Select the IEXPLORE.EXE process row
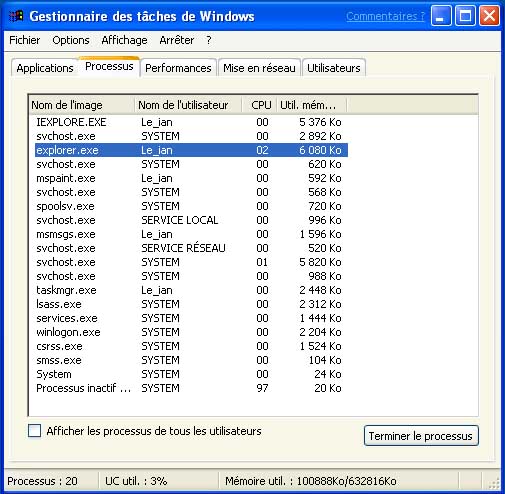 (191, 122)
